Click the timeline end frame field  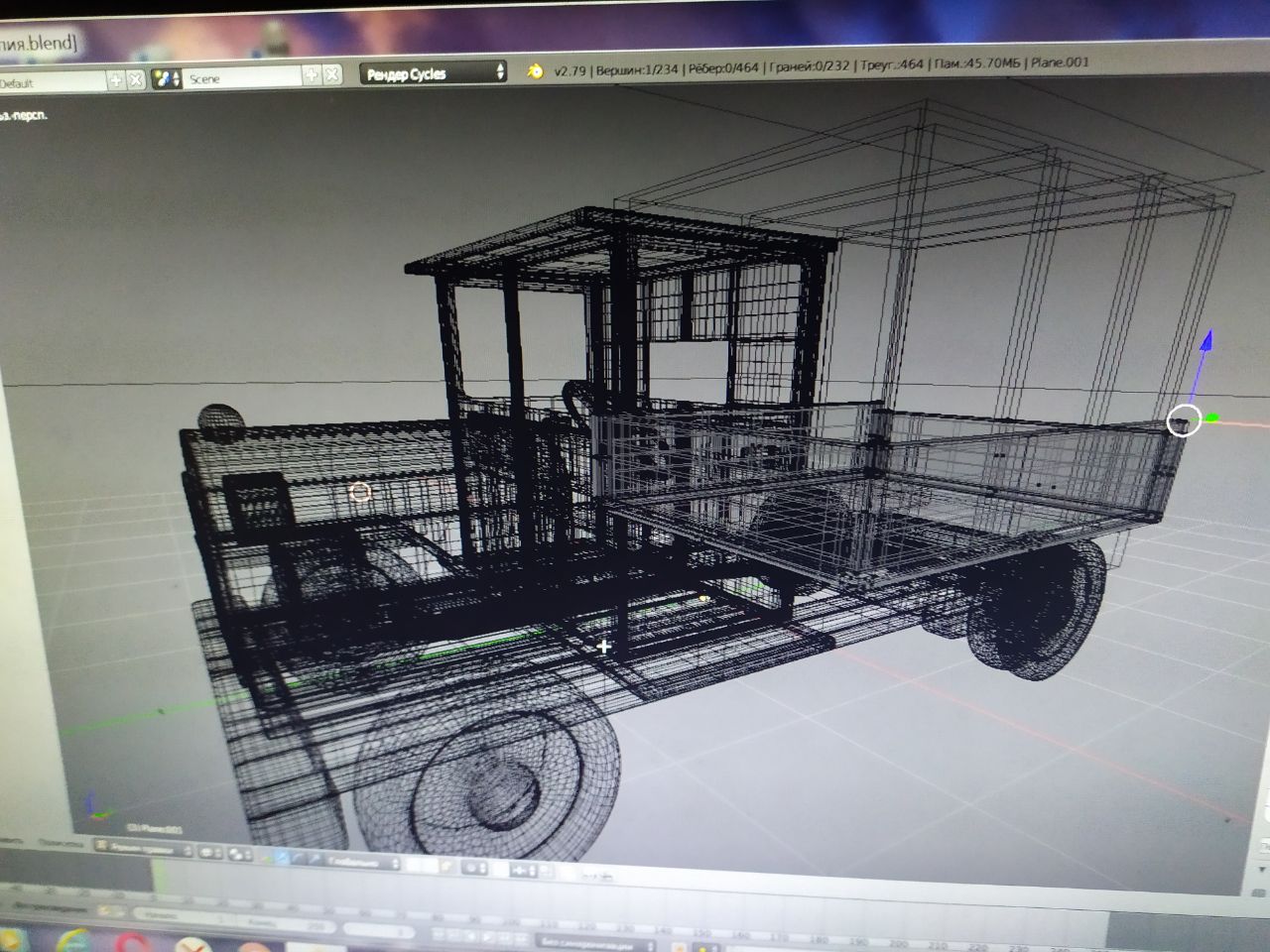(x=286, y=924)
